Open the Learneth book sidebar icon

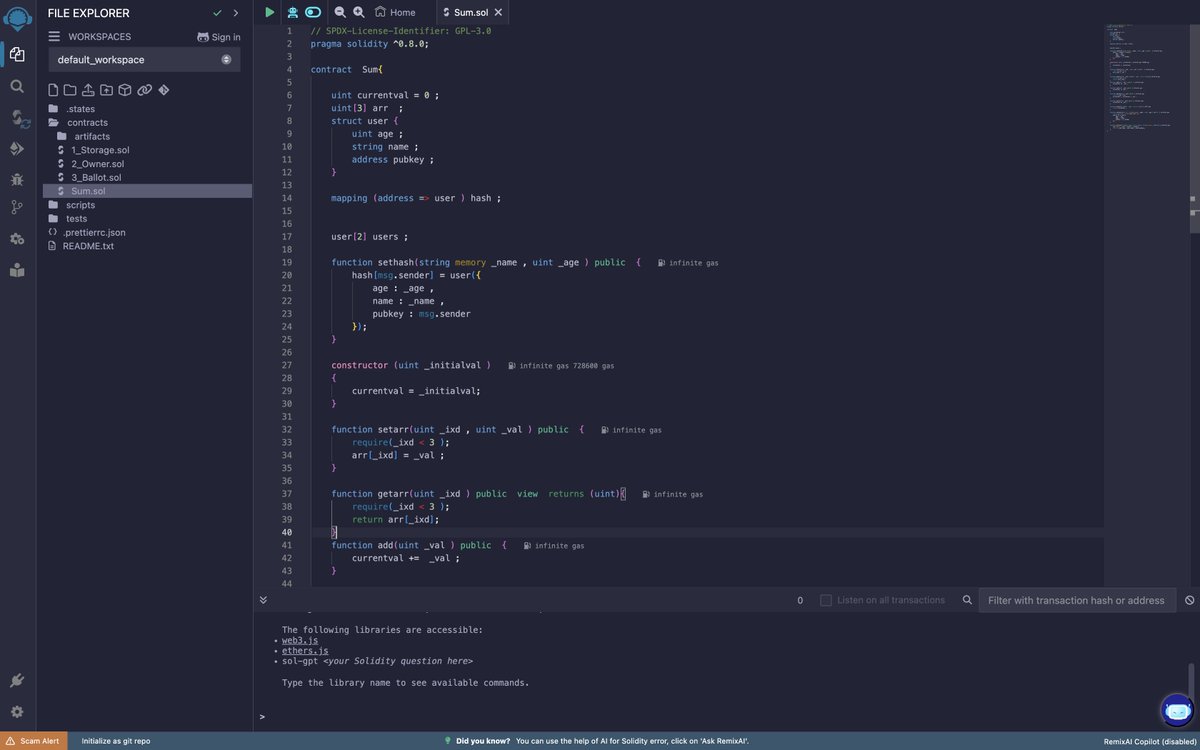(x=17, y=270)
